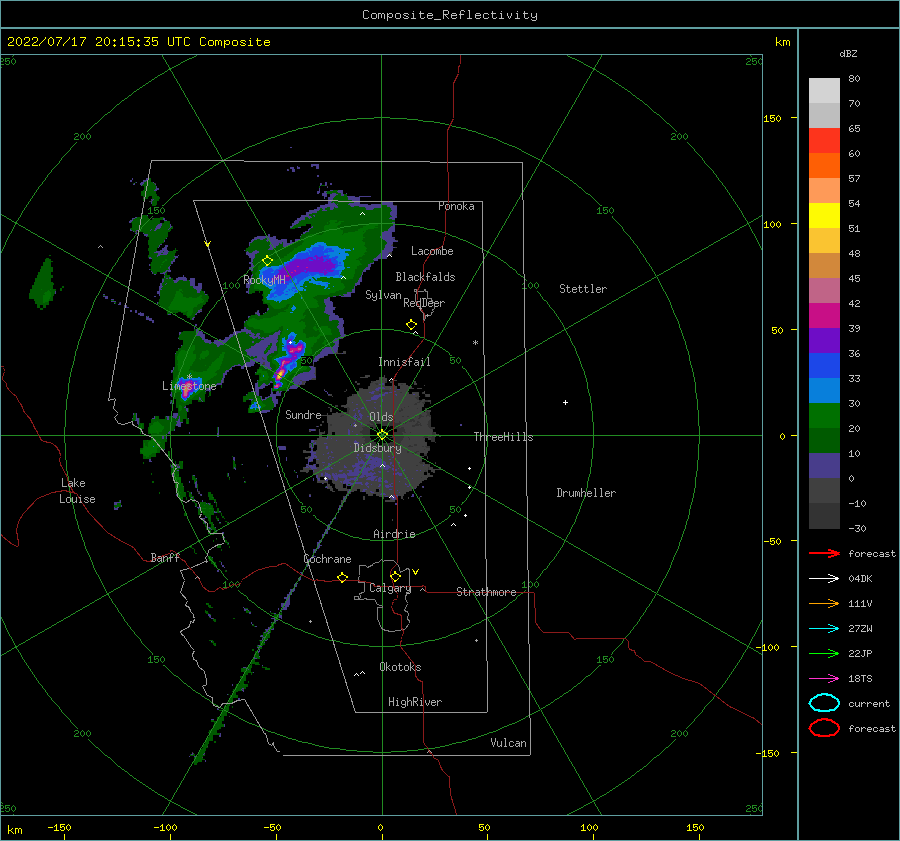The image size is (900, 841).
Task: Click the Banff town label
Action: 165,557
